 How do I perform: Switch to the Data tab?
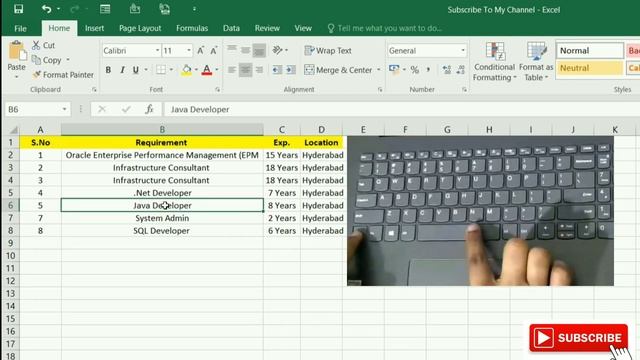(x=231, y=28)
